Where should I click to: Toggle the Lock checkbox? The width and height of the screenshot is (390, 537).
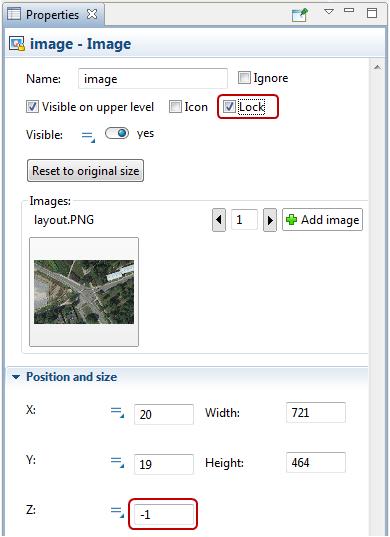click(229, 107)
